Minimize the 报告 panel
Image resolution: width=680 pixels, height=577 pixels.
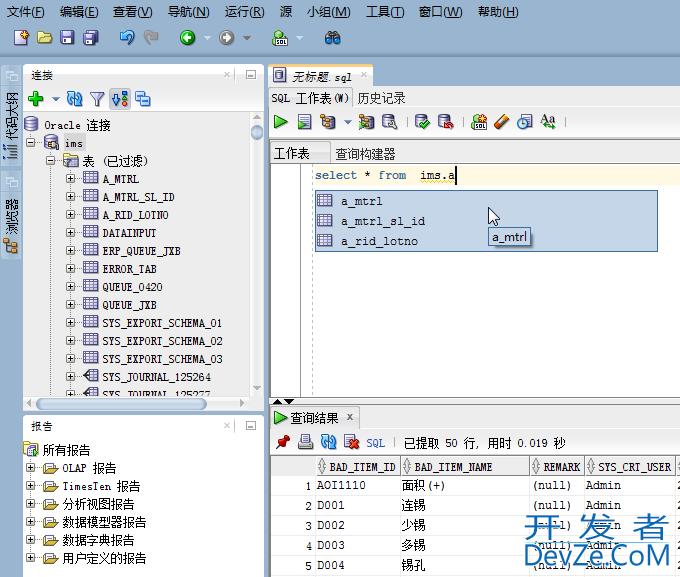coord(251,426)
